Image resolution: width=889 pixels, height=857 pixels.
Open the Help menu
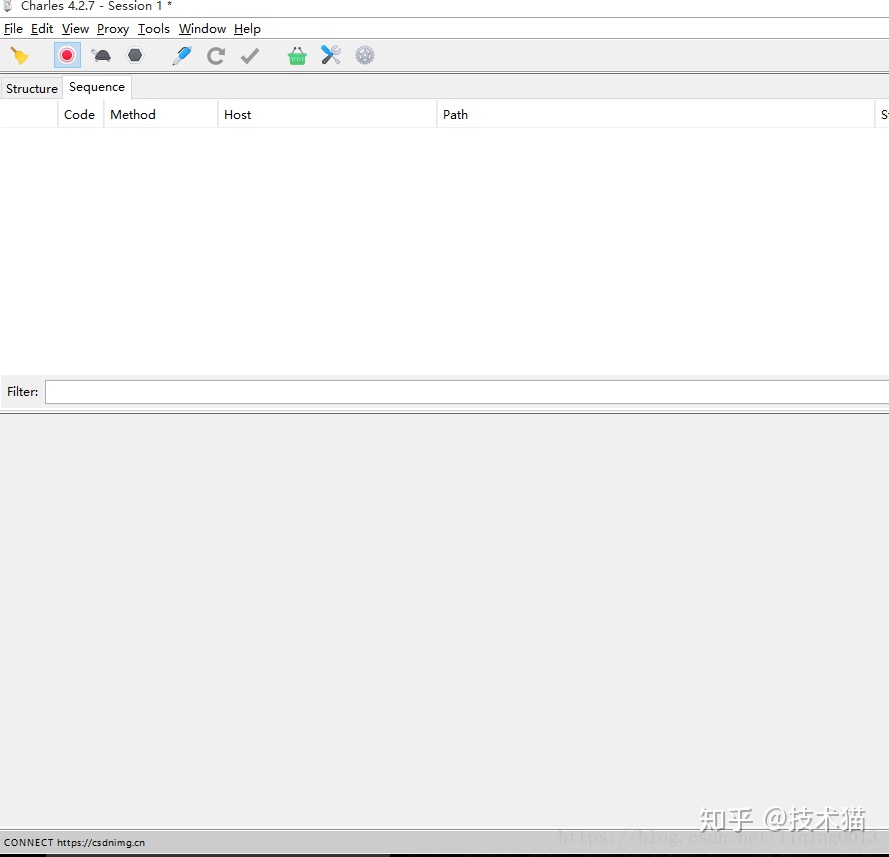247,29
